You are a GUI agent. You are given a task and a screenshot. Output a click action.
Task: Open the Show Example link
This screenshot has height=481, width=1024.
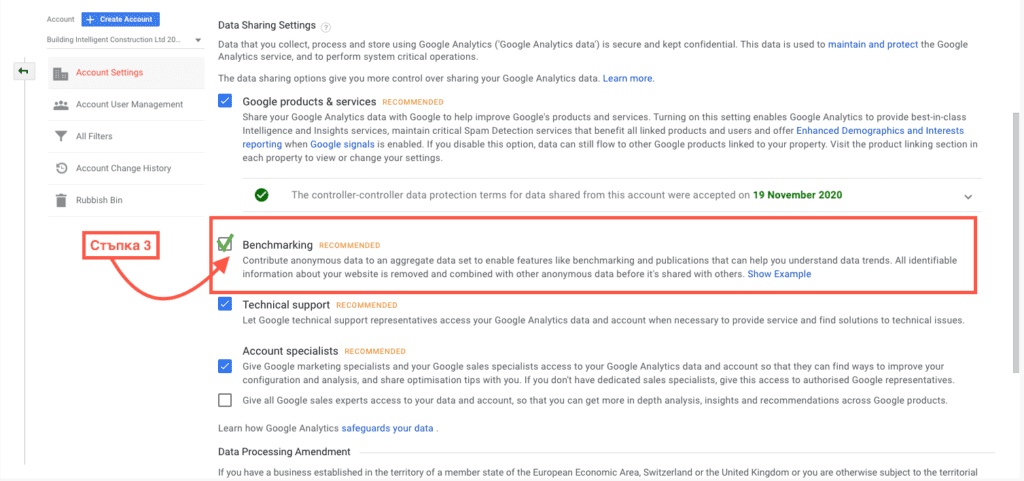click(x=779, y=274)
